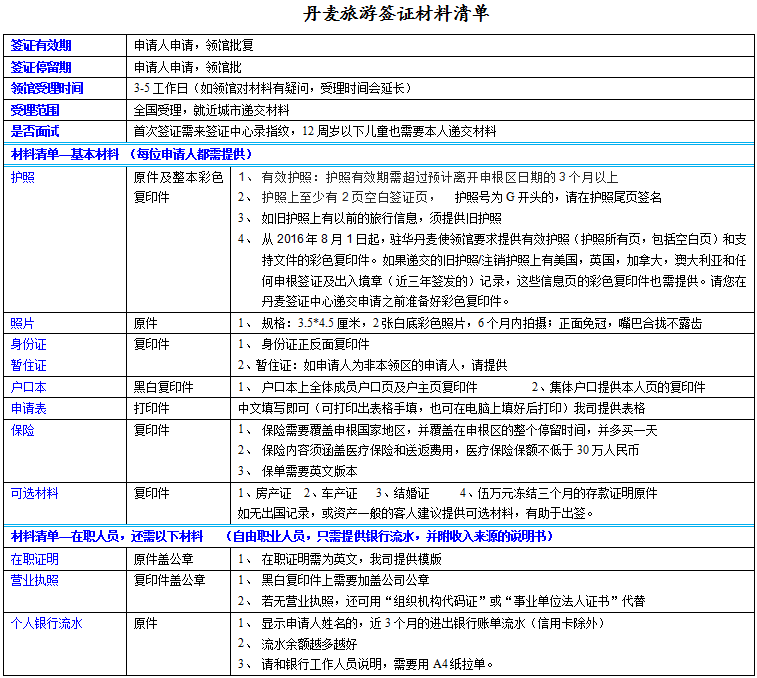Click the 有效护照 validity requirement line
The image size is (757, 678).
coord(428,177)
